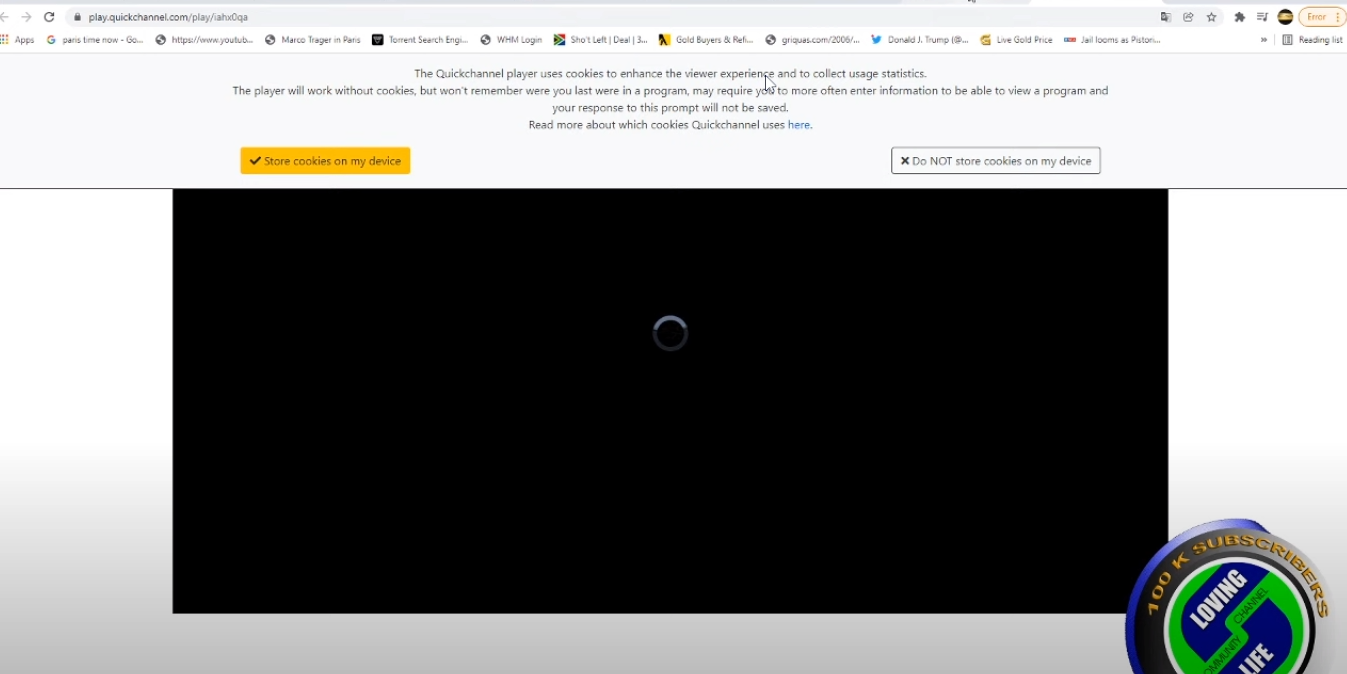Click the forward navigation arrow
This screenshot has height=674, width=1347.
click(26, 17)
